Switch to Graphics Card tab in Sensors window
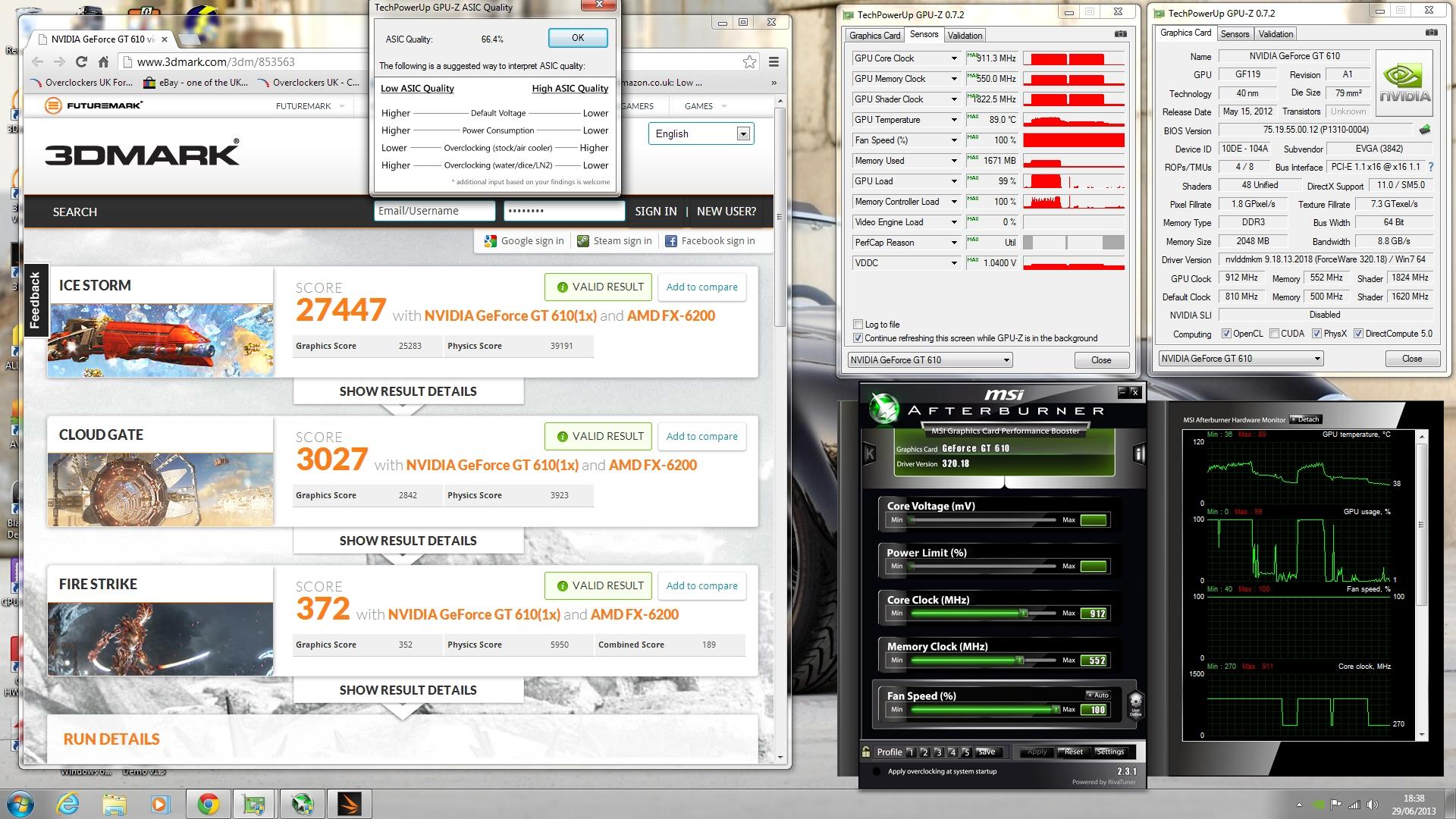 (874, 35)
